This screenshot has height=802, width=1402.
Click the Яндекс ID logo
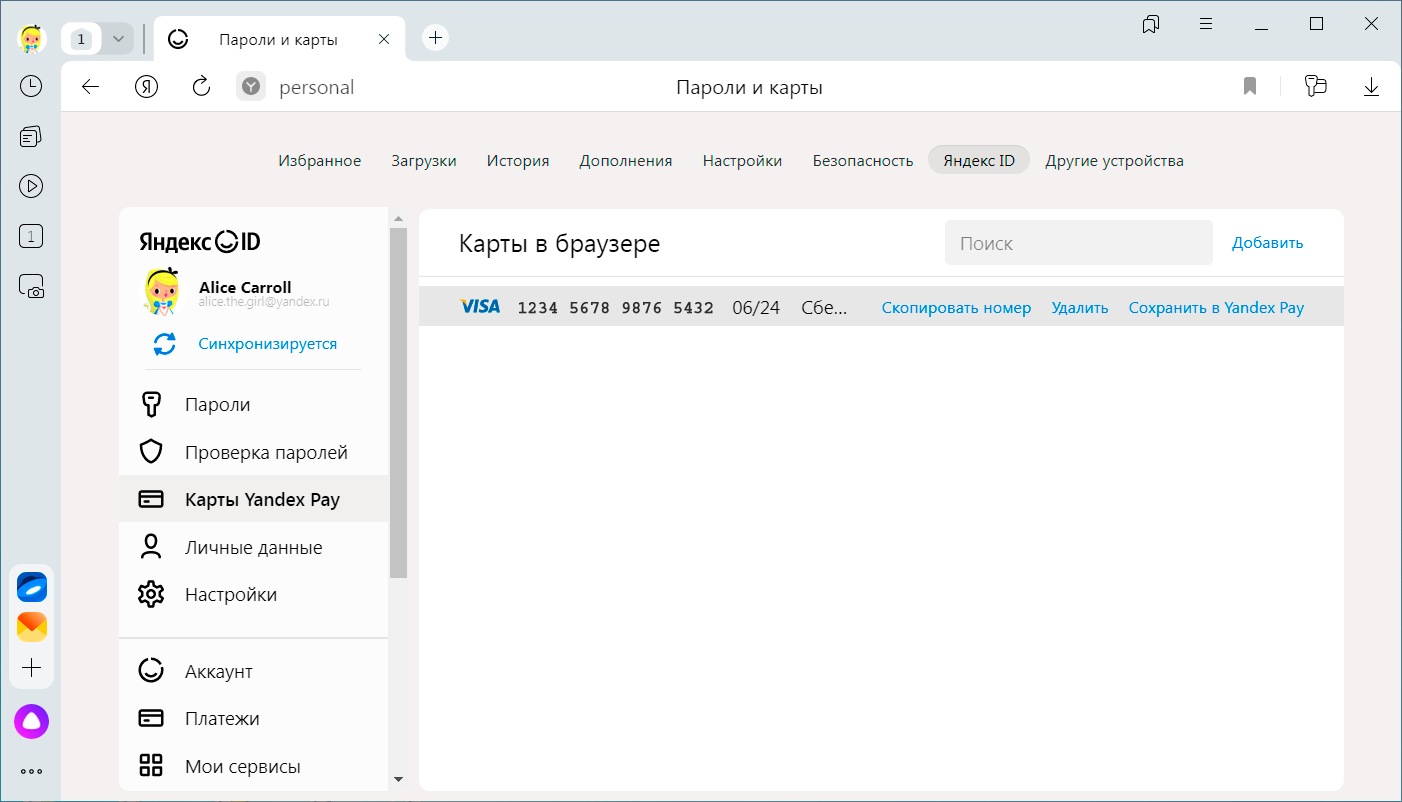pos(200,242)
